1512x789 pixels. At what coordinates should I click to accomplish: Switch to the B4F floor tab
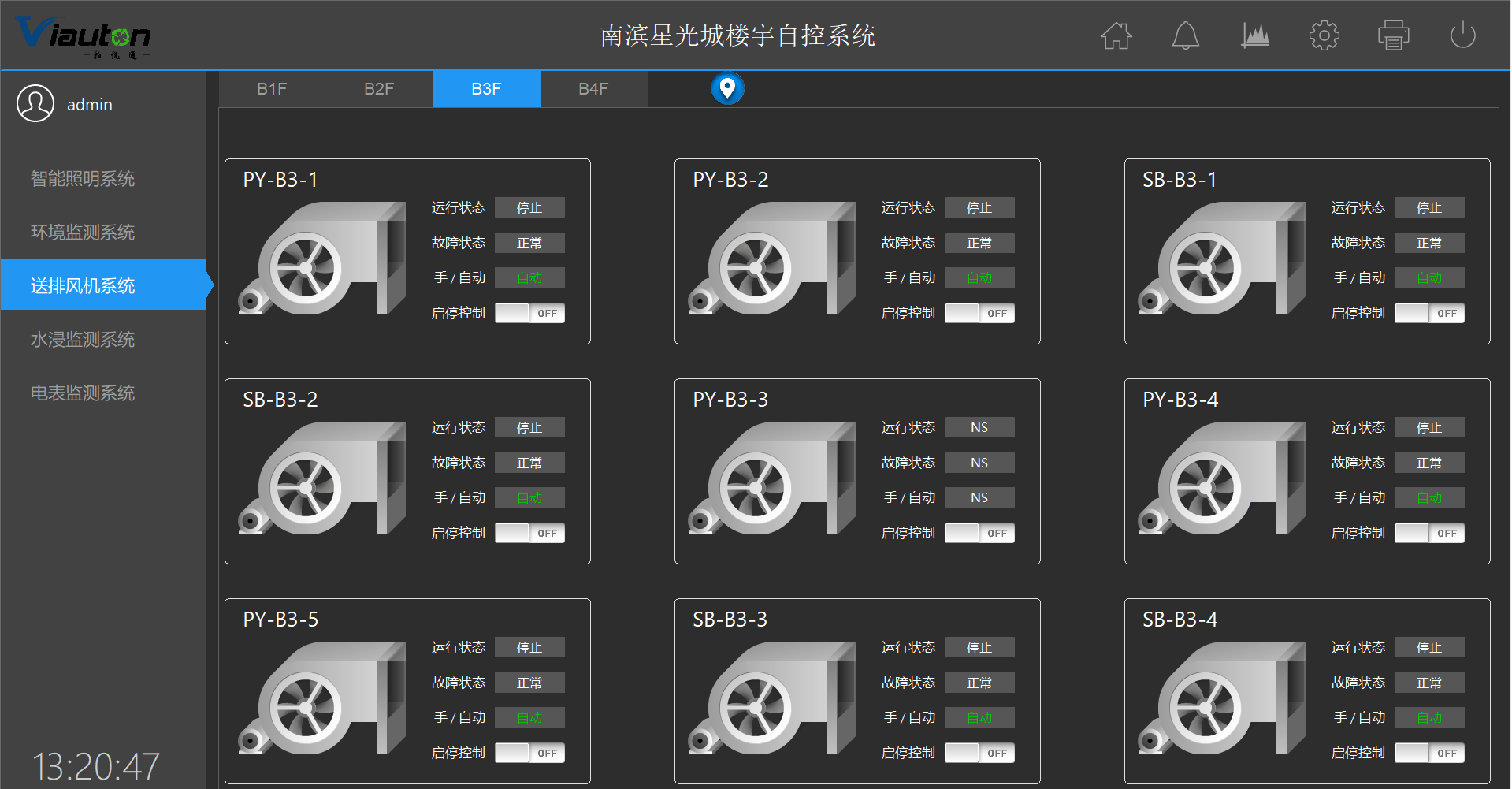point(593,89)
